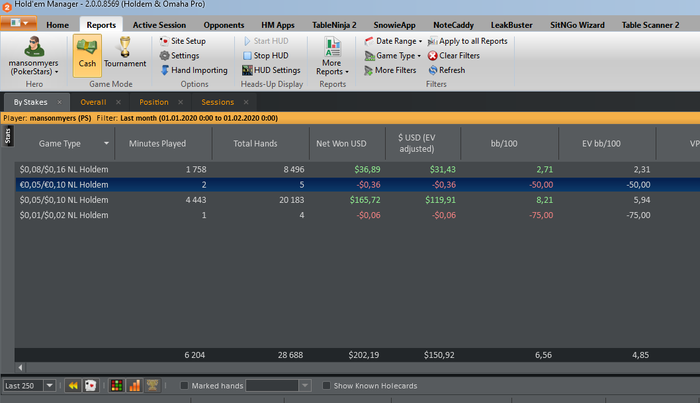700x403 pixels.
Task: Close the Overall report tab
Action: [x=118, y=102]
